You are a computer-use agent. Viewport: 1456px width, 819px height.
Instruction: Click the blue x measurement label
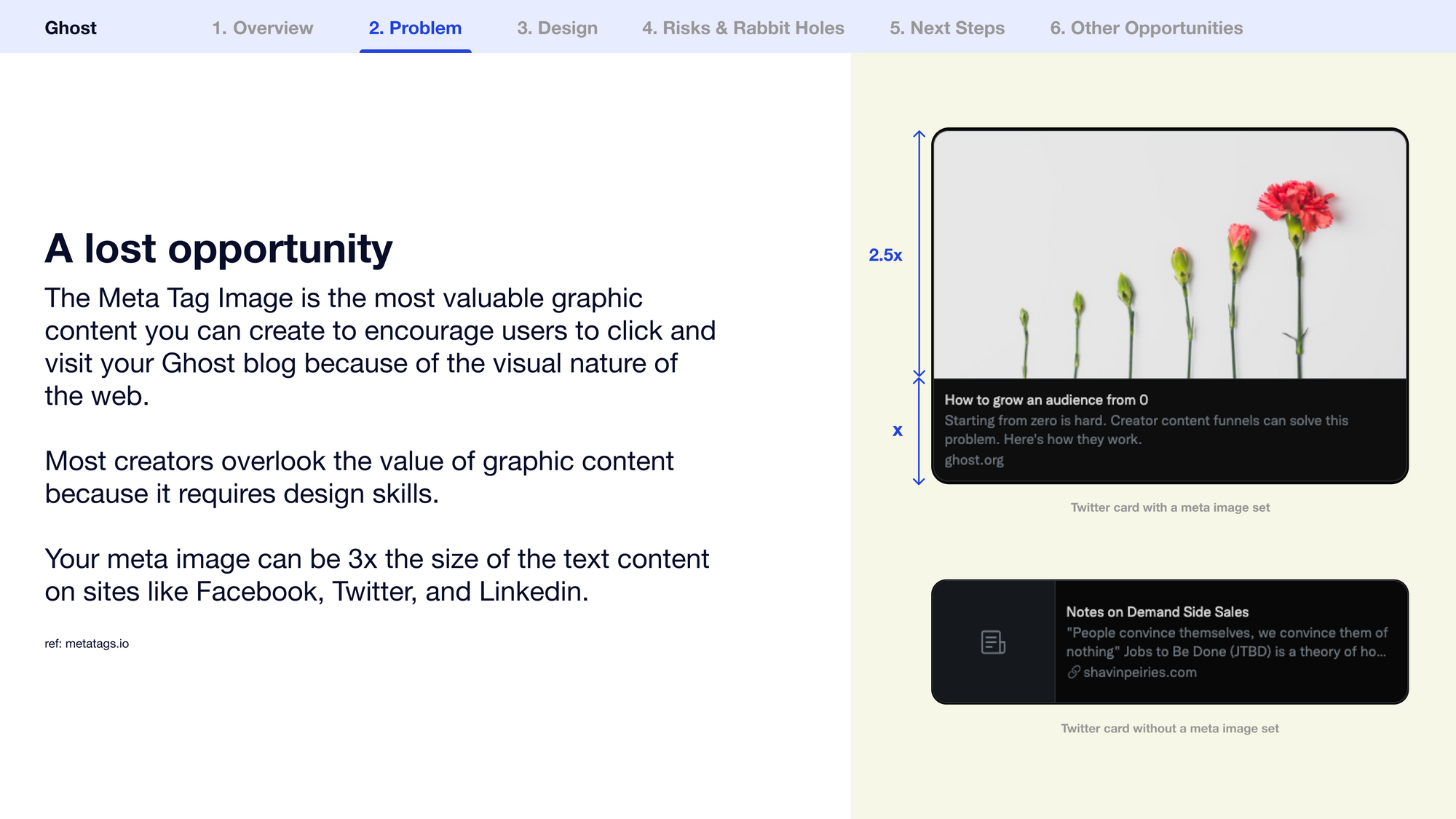898,430
